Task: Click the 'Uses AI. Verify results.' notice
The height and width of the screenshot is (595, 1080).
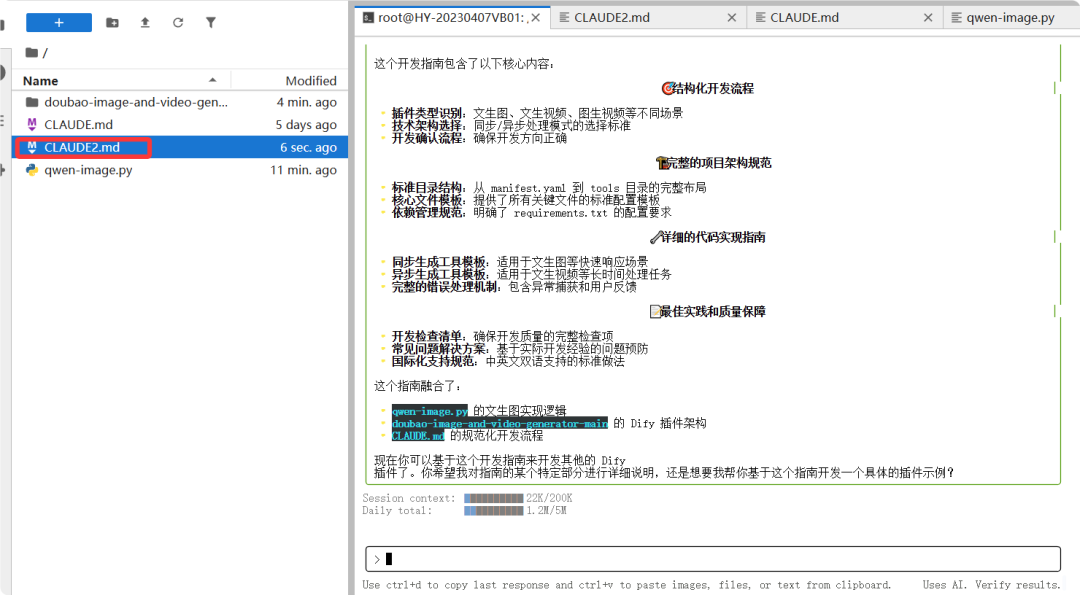Action: tap(991, 585)
